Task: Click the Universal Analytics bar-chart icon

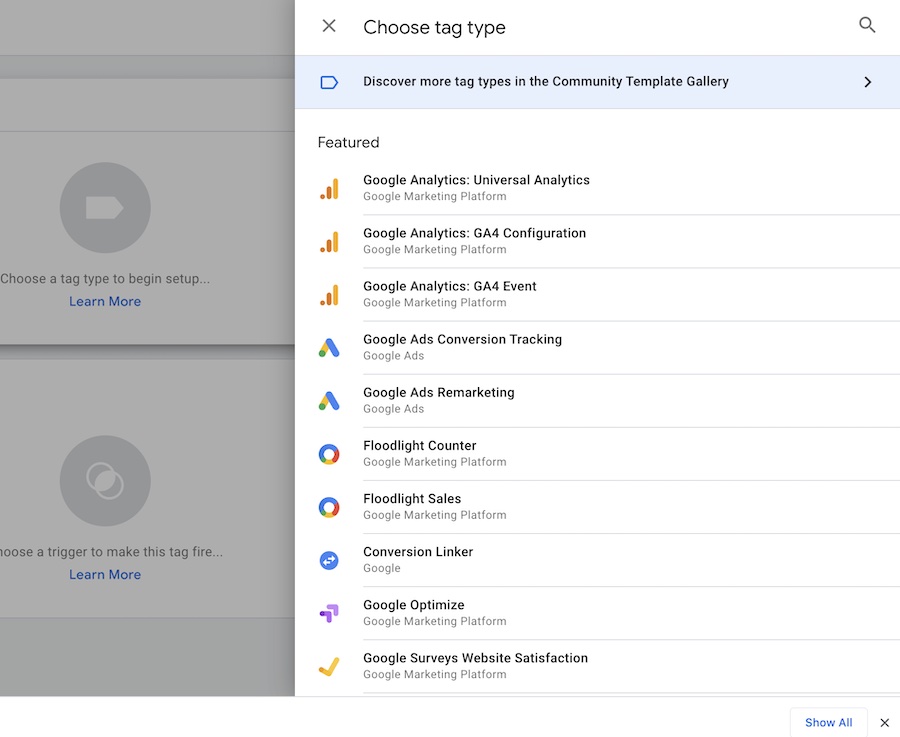Action: click(x=329, y=188)
